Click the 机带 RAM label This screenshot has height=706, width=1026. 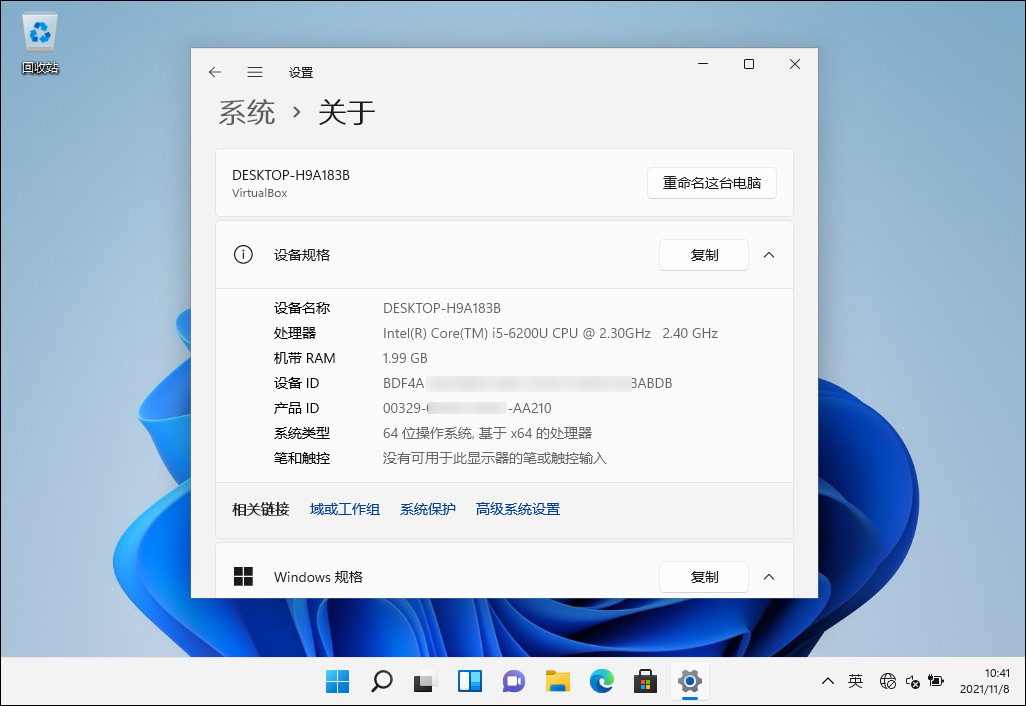tap(304, 358)
